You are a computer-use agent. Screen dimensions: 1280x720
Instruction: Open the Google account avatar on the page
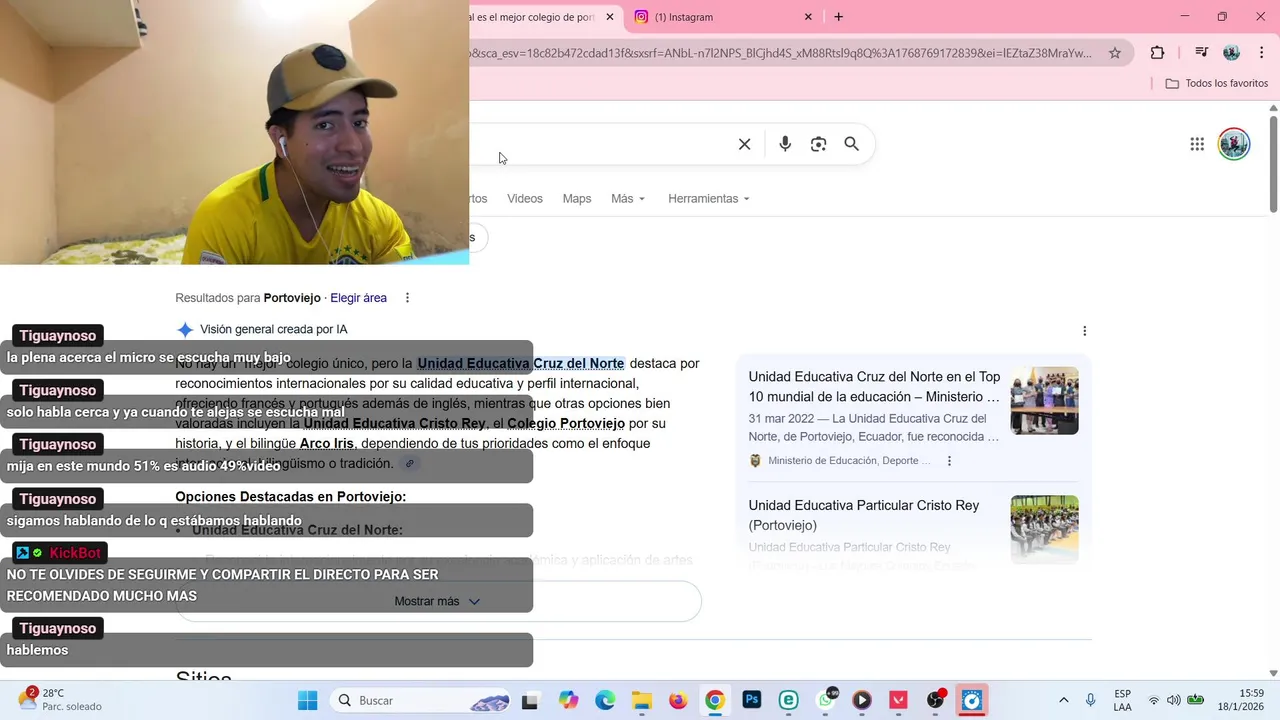pyautogui.click(x=1234, y=144)
